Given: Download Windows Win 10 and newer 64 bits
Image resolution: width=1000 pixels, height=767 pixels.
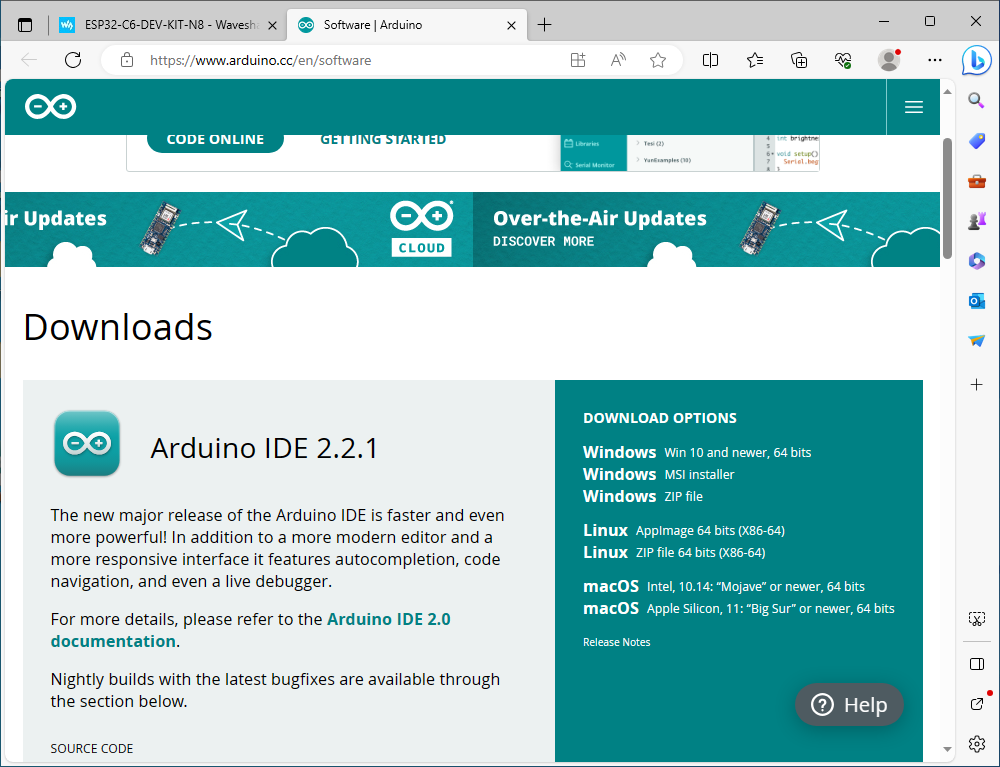Looking at the screenshot, I should click(x=697, y=452).
